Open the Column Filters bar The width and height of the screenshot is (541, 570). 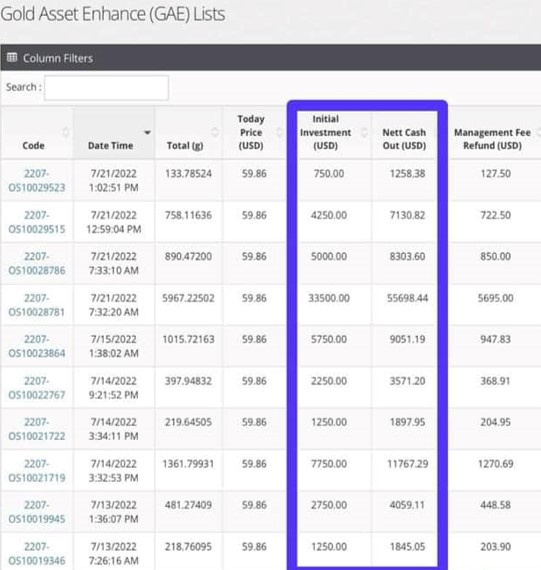pos(270,58)
